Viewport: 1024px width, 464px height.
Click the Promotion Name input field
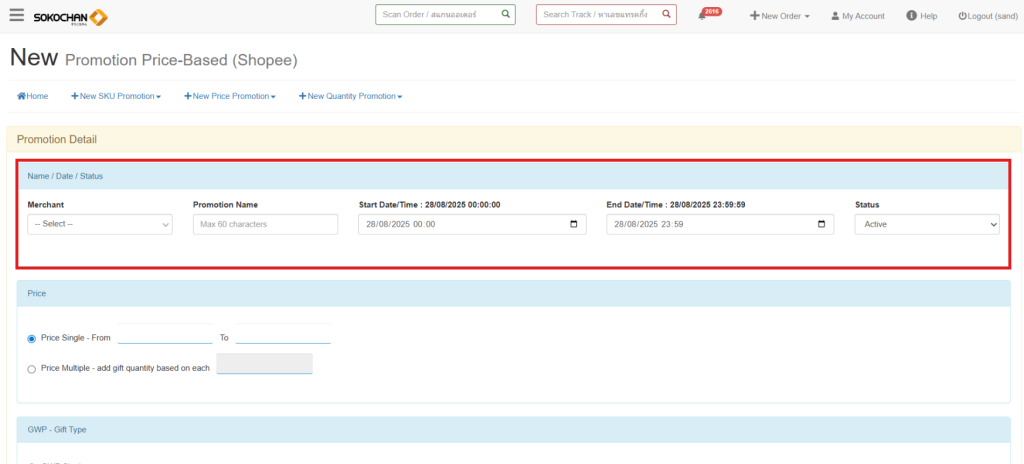pyautogui.click(x=265, y=224)
